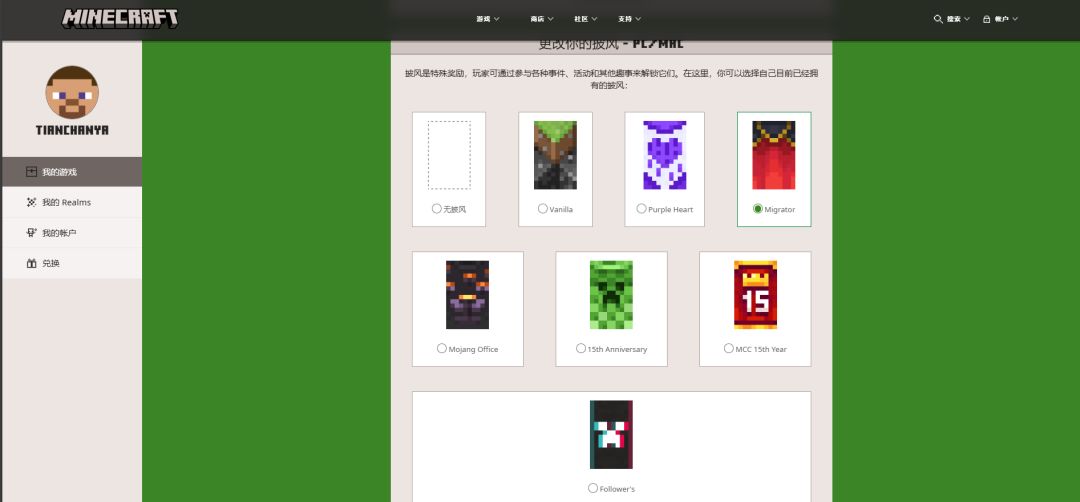Go to 我的 Realms page
The height and width of the screenshot is (502, 1080).
click(72, 202)
